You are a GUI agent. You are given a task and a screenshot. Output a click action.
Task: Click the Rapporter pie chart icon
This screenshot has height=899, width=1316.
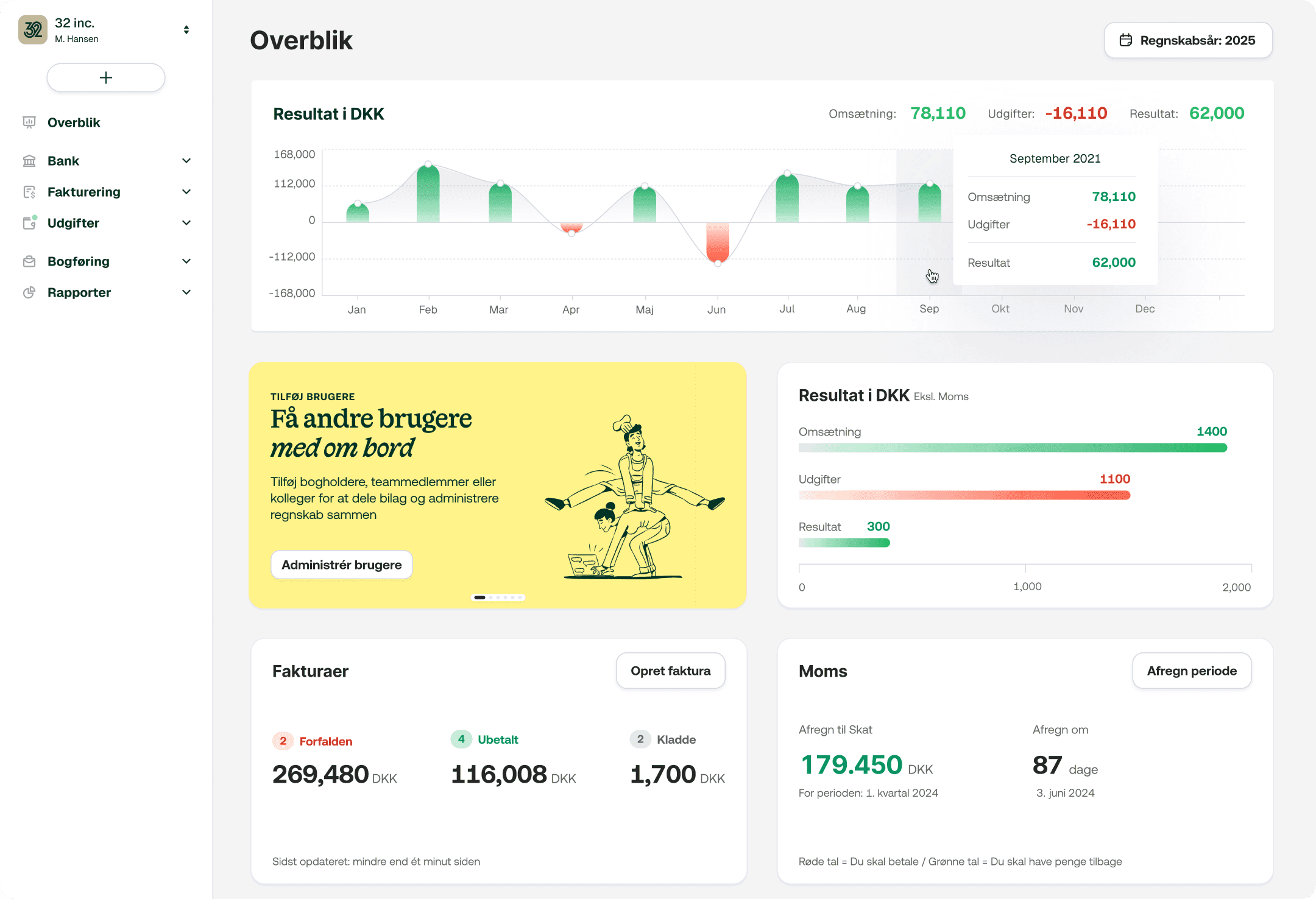click(29, 292)
